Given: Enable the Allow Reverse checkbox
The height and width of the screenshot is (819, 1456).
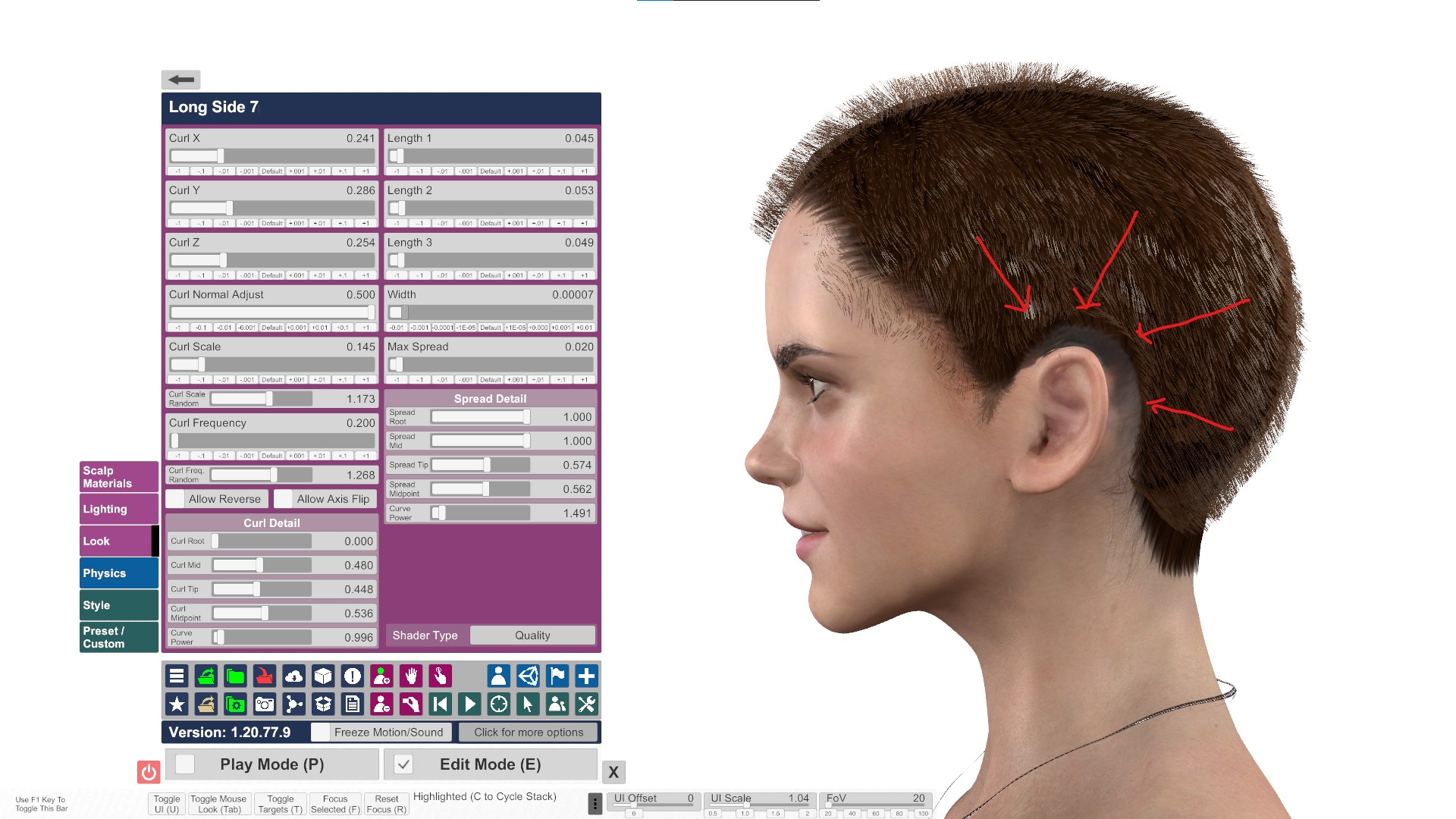Looking at the screenshot, I should [175, 499].
